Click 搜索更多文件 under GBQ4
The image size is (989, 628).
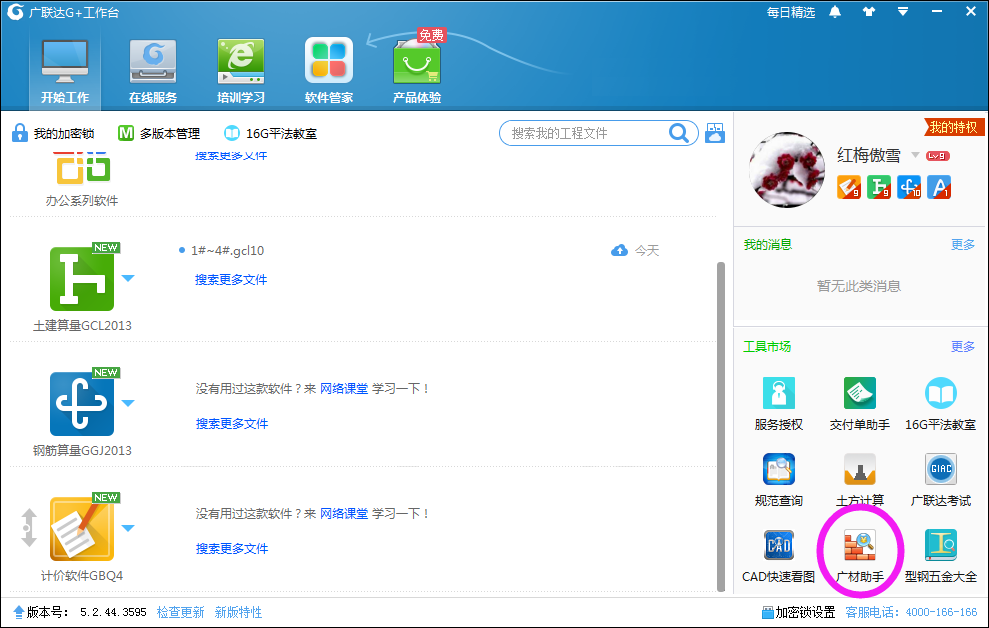231,549
